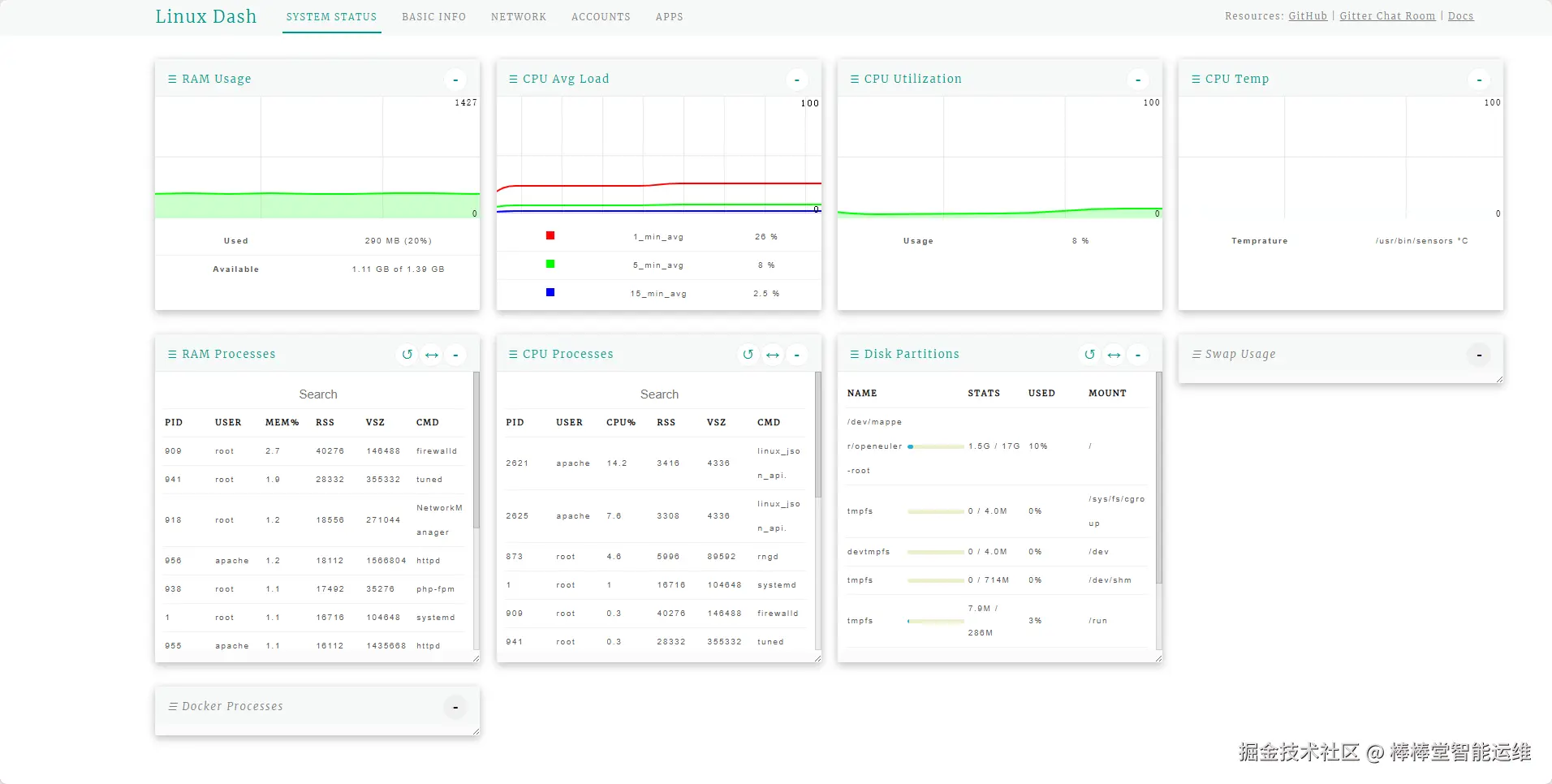
Task: Collapse the CPU Processes panel
Action: (796, 355)
